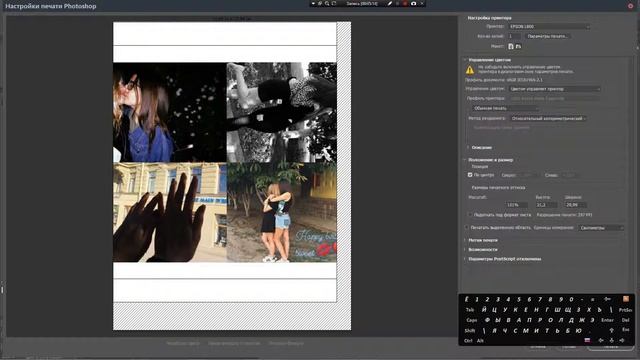The height and width of the screenshot is (360, 640).
Task: Click the pencil annotation icon in recording bar
Action: click(x=389, y=3)
